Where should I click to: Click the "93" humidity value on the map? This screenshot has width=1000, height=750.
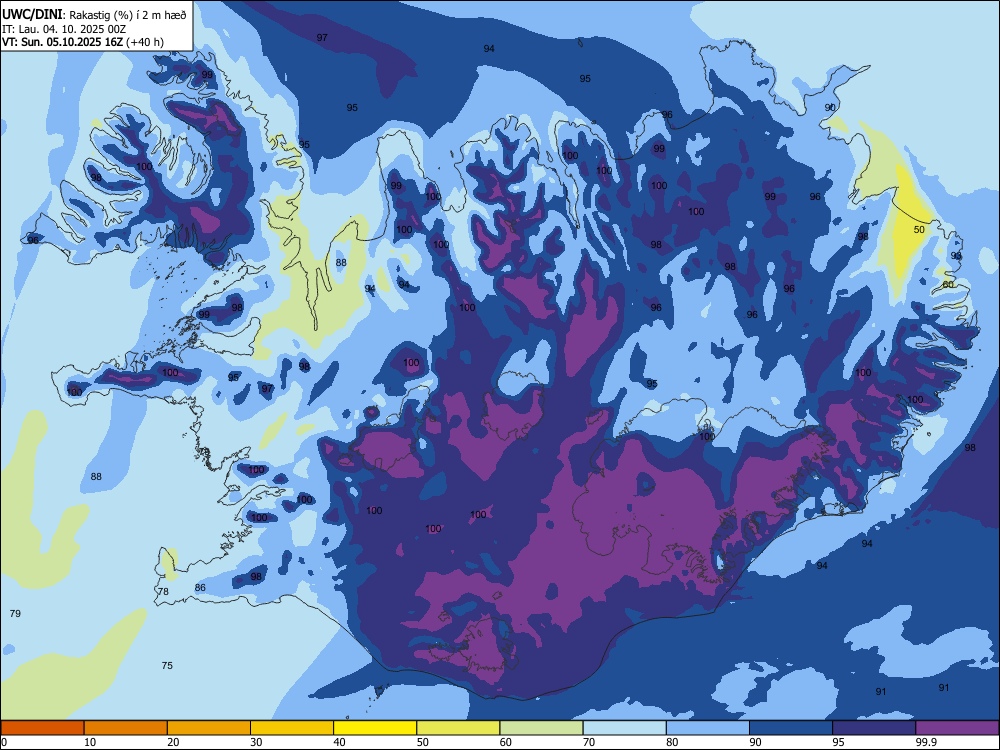tap(956, 256)
